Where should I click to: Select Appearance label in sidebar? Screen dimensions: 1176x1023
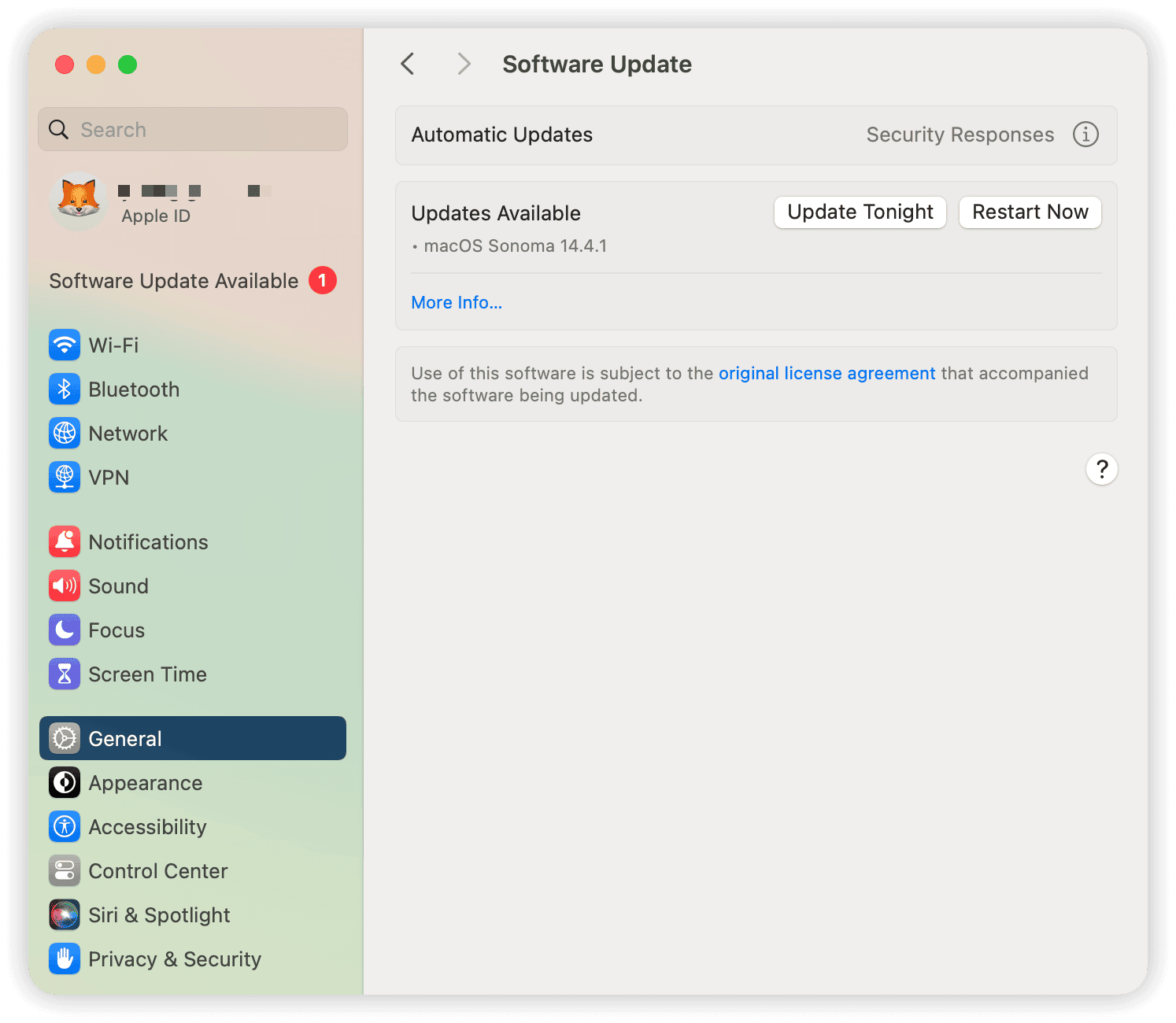[x=146, y=782]
